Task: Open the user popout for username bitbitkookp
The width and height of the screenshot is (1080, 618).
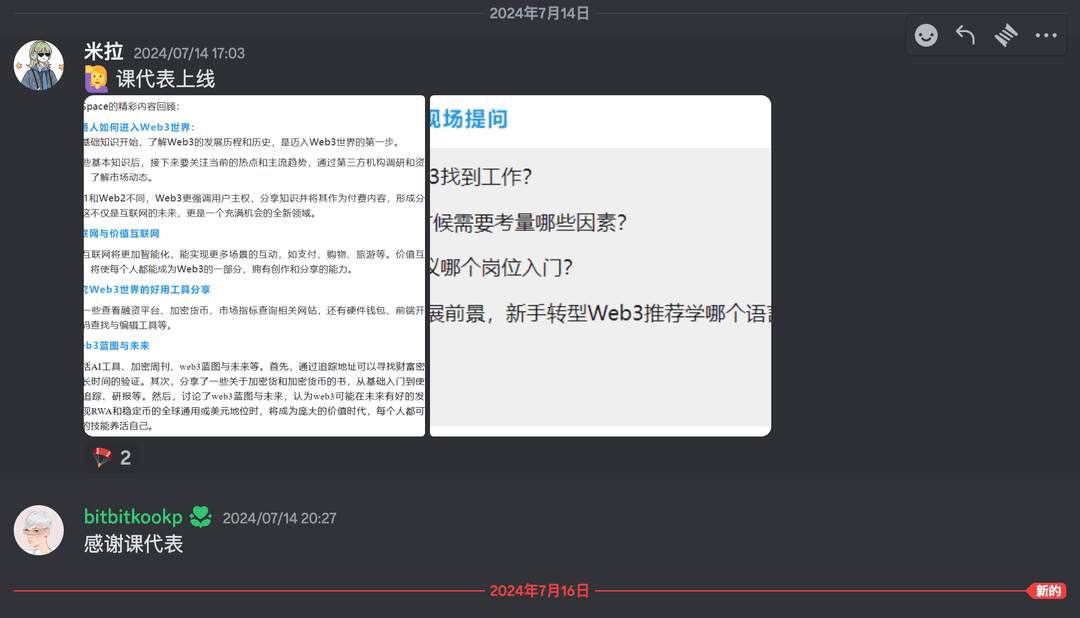Action: tap(133, 517)
